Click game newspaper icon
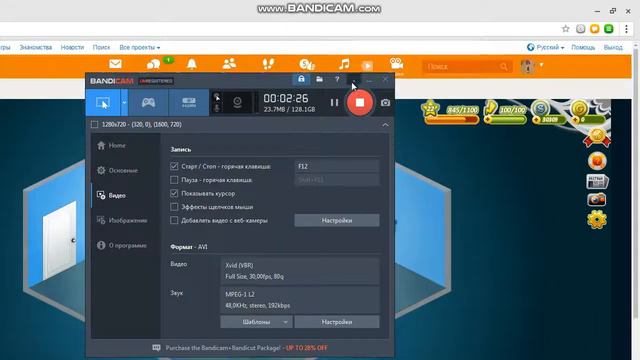 [x=597, y=181]
